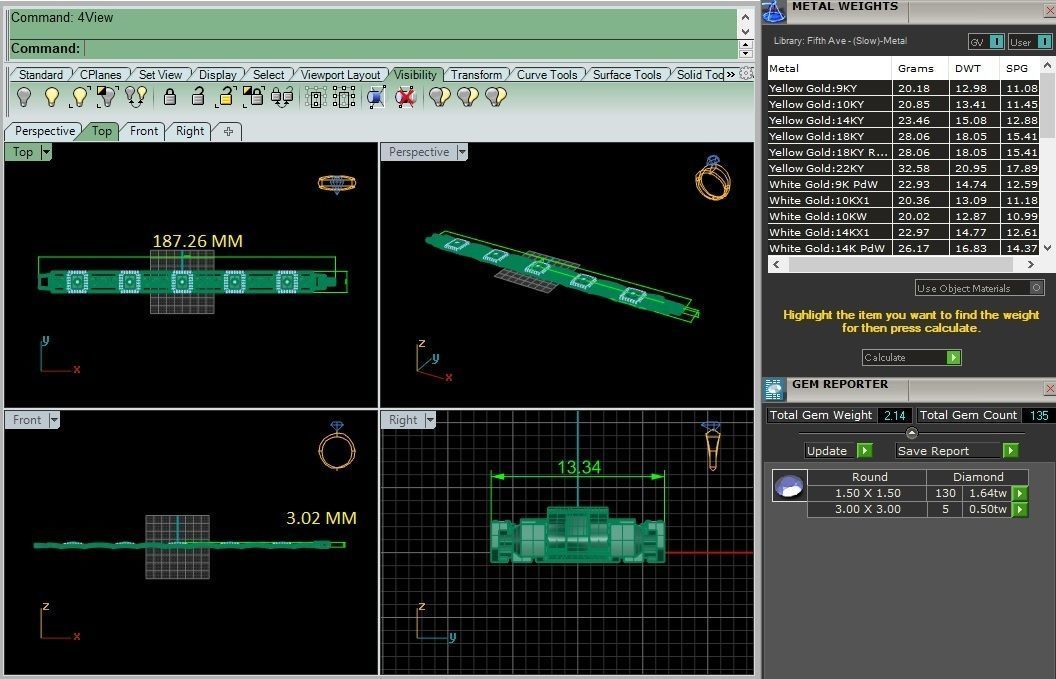
Task: Open the Set View toolbar tab
Action: [160, 75]
